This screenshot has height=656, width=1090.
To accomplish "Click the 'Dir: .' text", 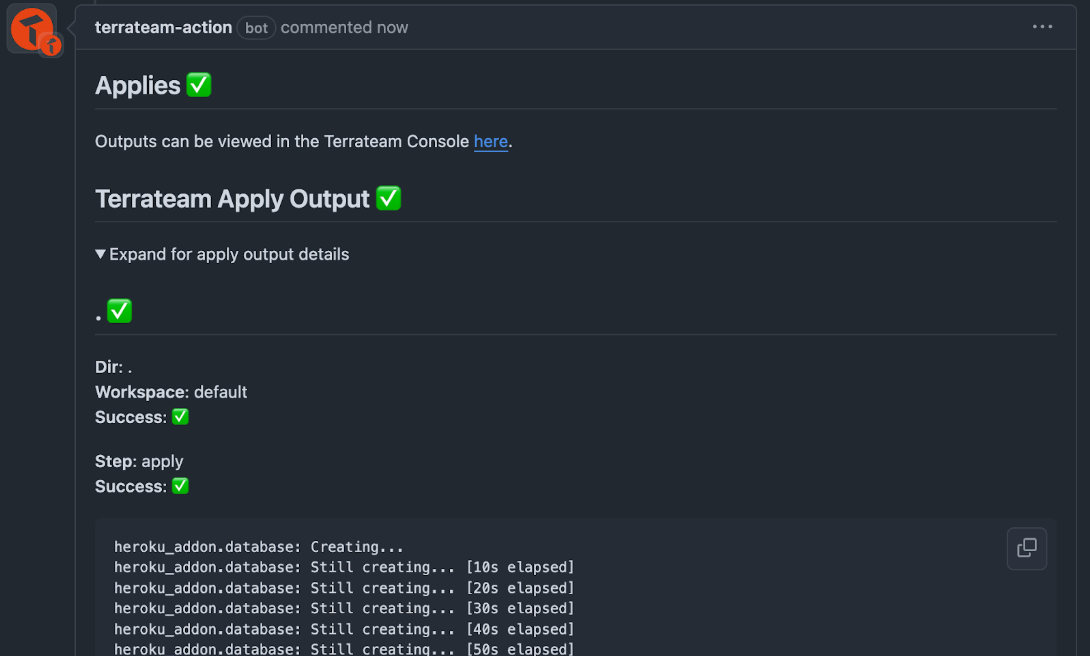I will (x=113, y=367).
